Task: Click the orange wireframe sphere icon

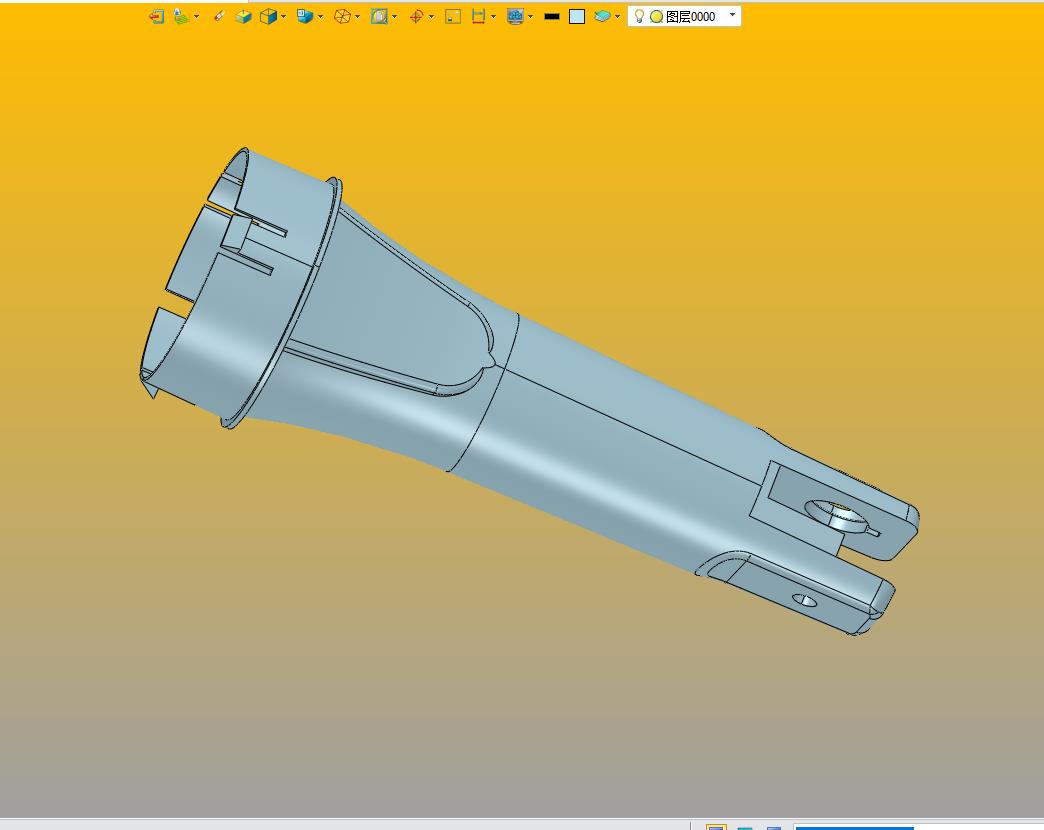Action: tap(342, 17)
